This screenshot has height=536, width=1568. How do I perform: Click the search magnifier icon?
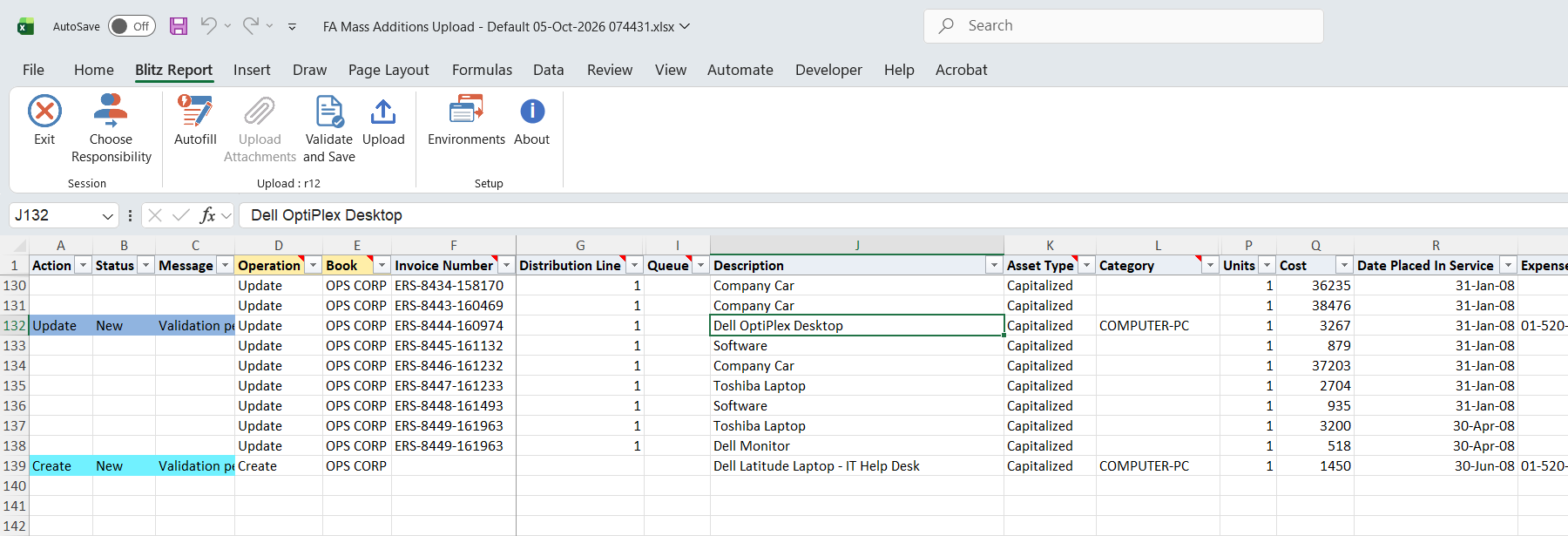coord(946,26)
